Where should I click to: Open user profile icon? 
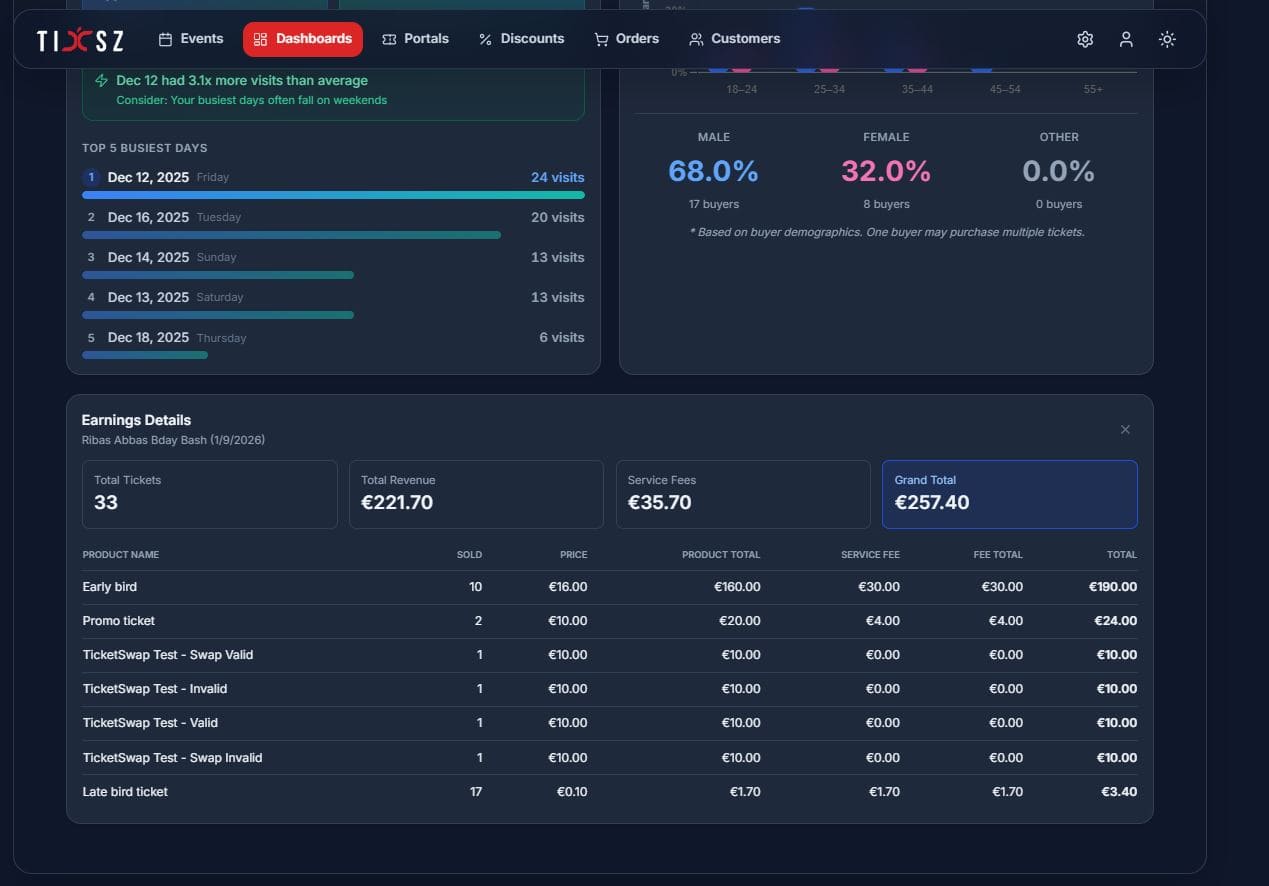pos(1126,39)
